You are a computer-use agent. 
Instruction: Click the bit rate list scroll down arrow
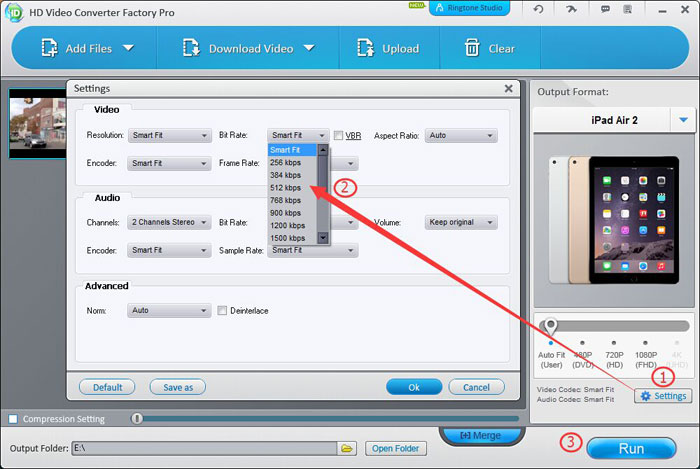point(323,238)
